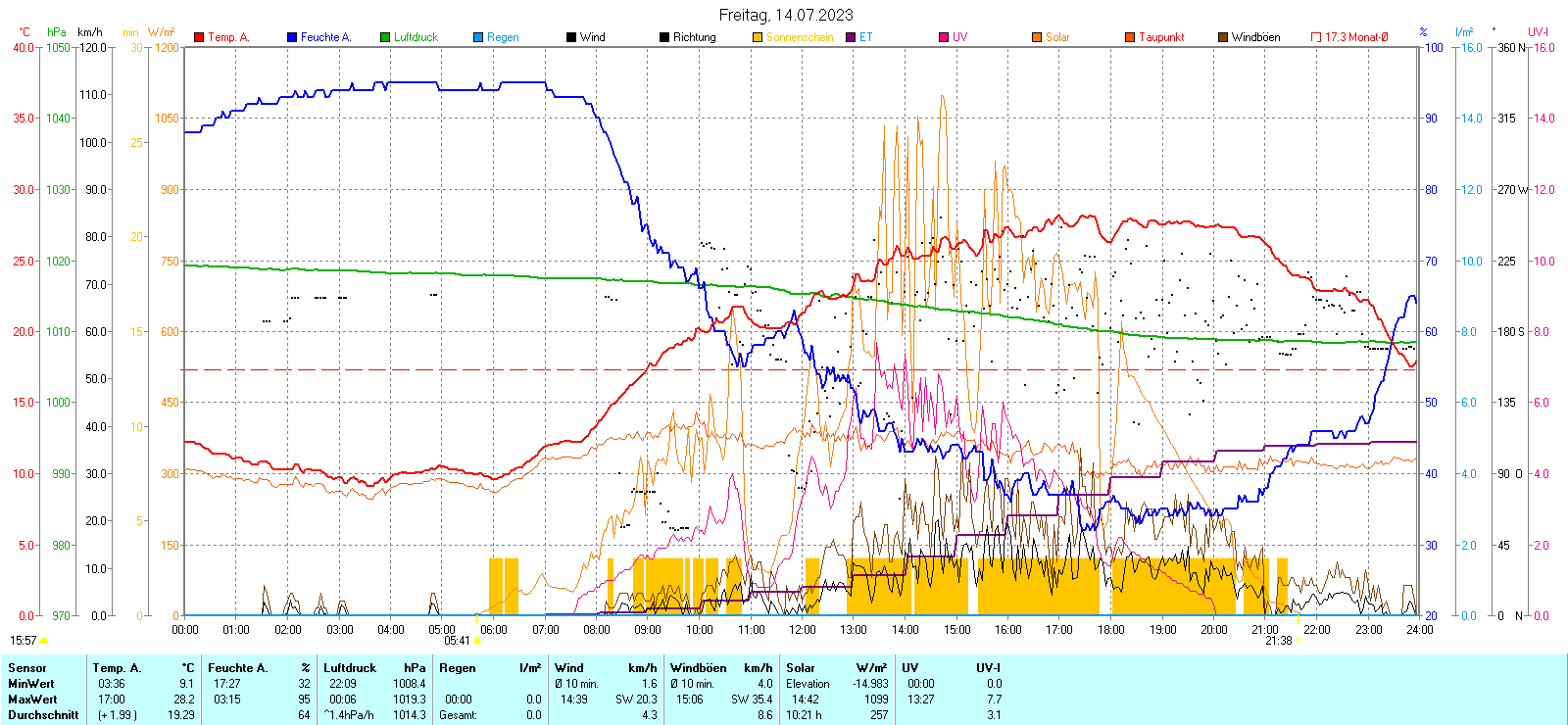
Task: Click the blue Feuchte A. legend square
Action: (x=292, y=37)
